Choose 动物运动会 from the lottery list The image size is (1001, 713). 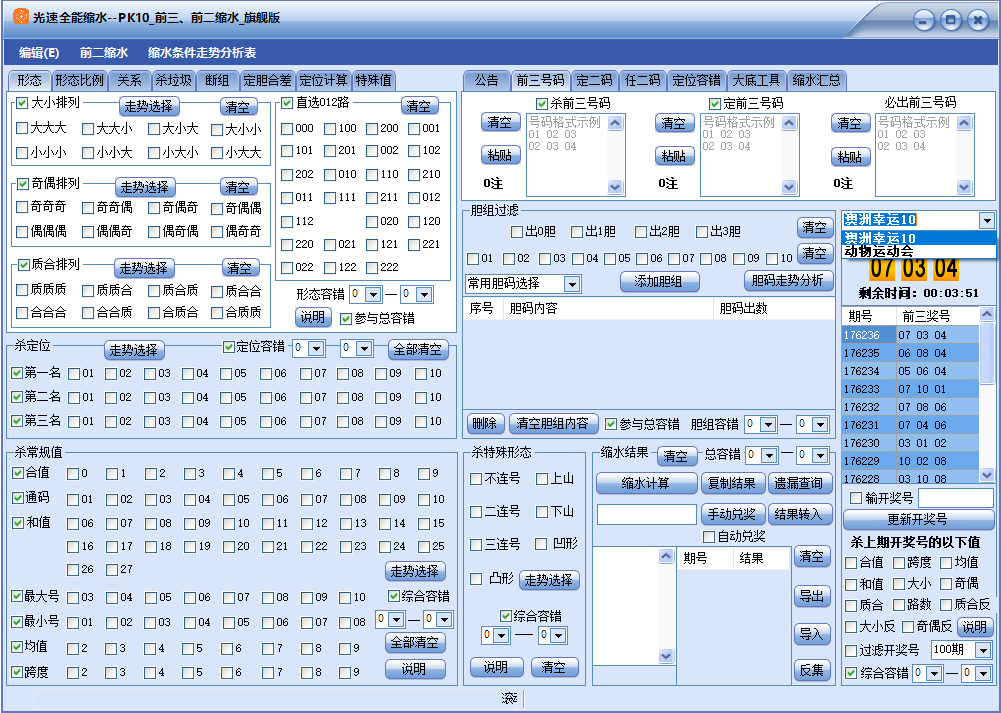click(878, 252)
